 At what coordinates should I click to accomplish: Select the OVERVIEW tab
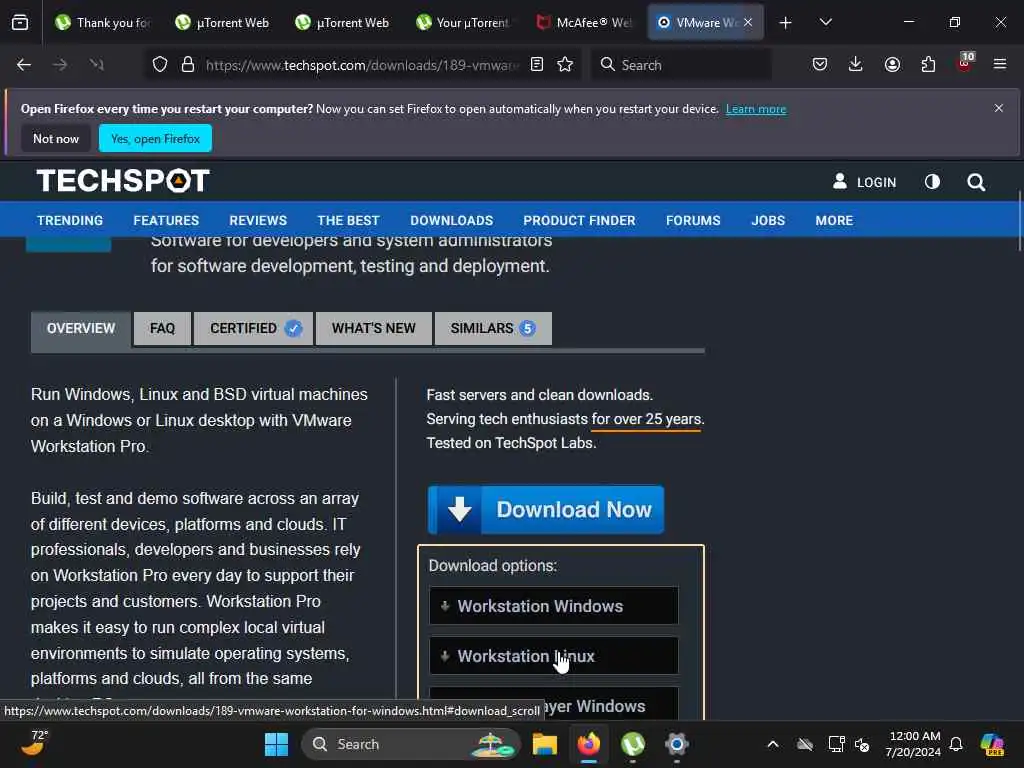tap(81, 328)
